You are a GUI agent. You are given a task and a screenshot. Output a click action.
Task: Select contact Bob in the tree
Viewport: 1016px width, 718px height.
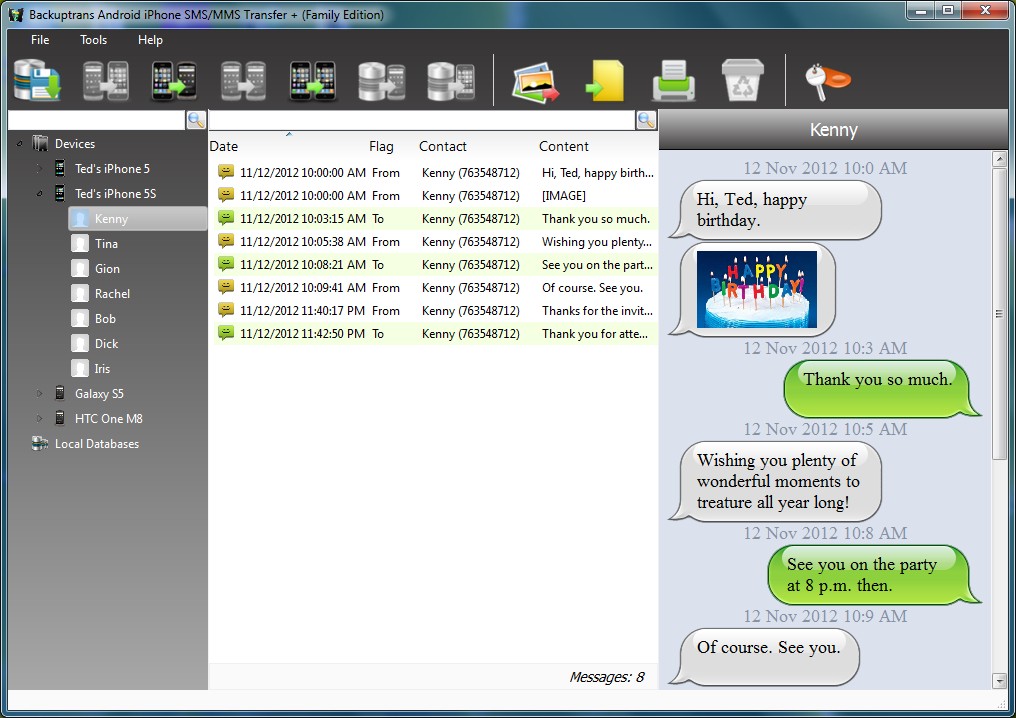point(105,318)
